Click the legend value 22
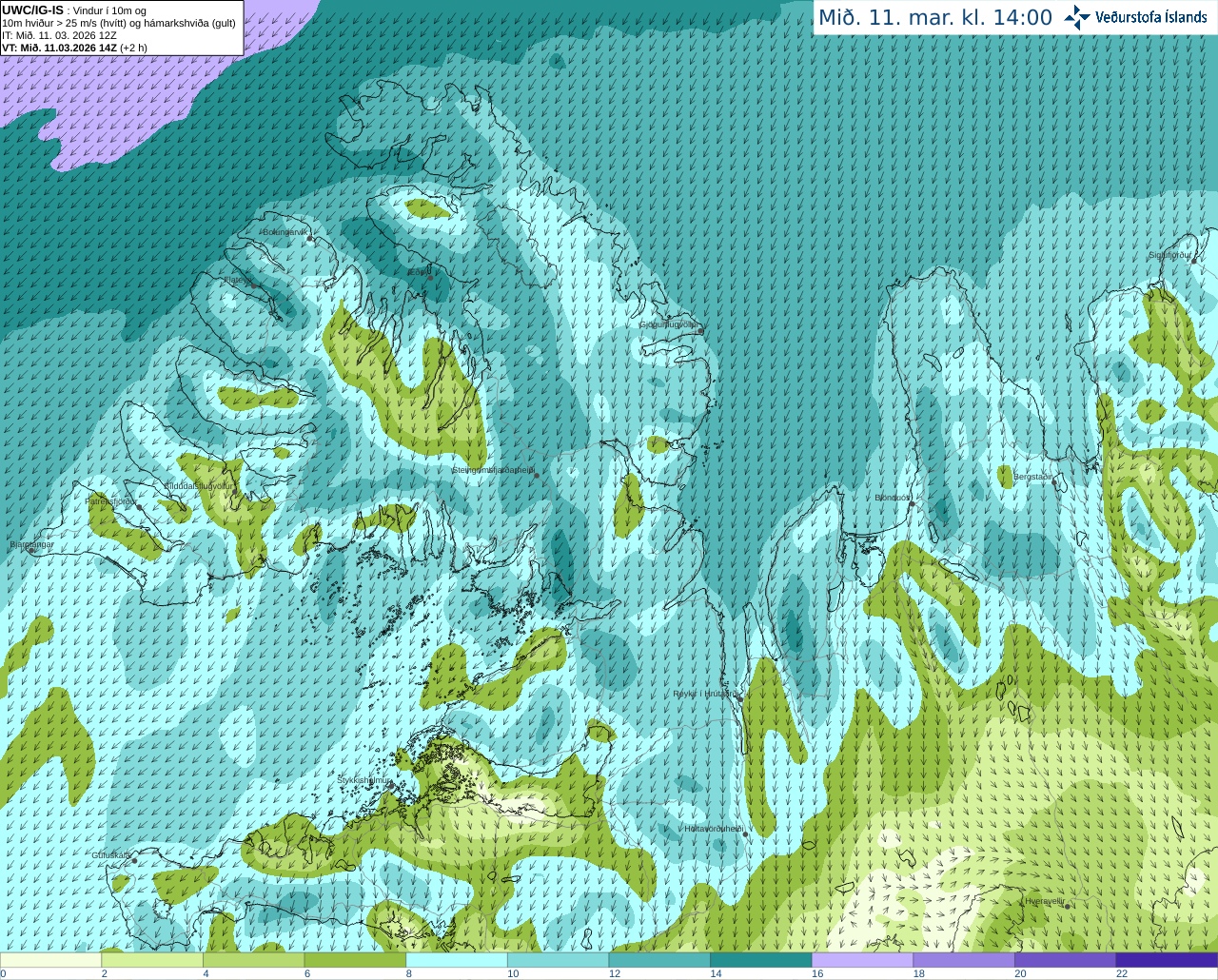The height and width of the screenshot is (980, 1218). (1122, 973)
